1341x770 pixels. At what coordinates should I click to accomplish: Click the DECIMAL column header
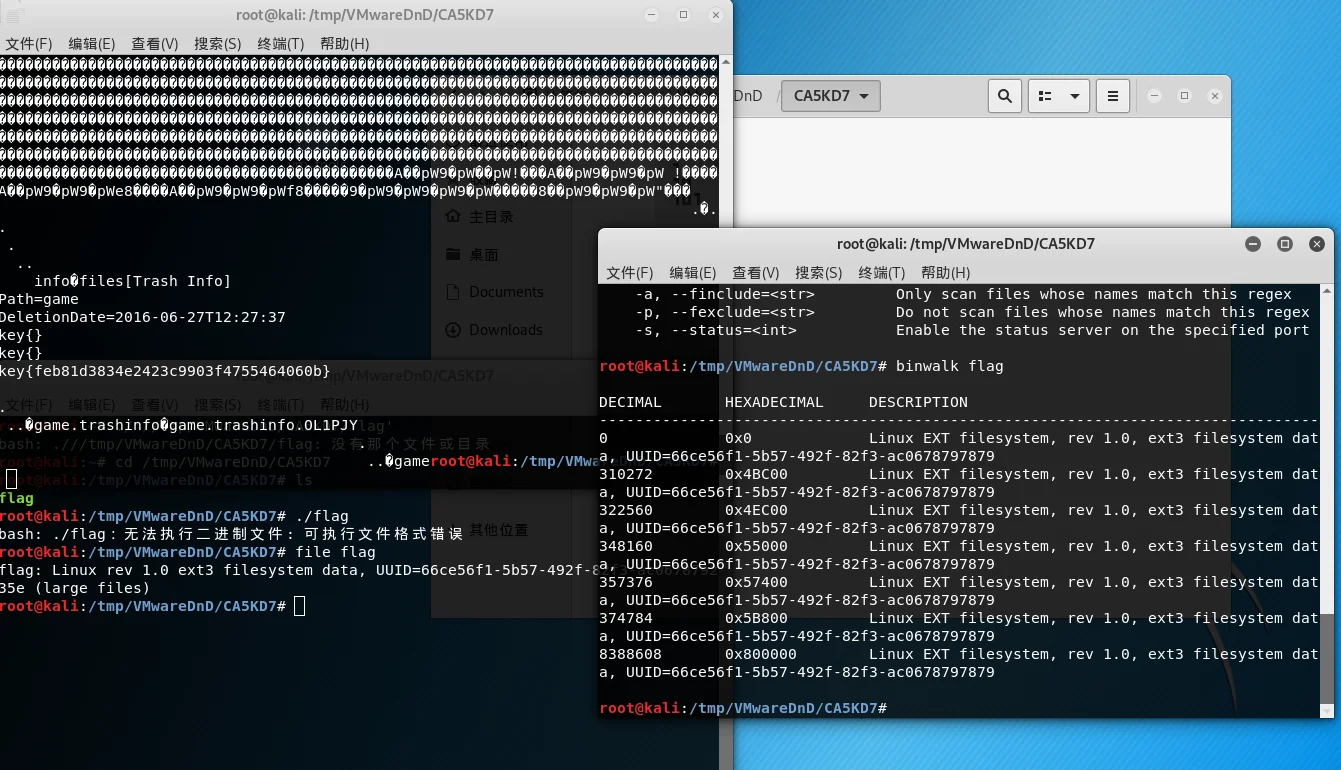(630, 402)
